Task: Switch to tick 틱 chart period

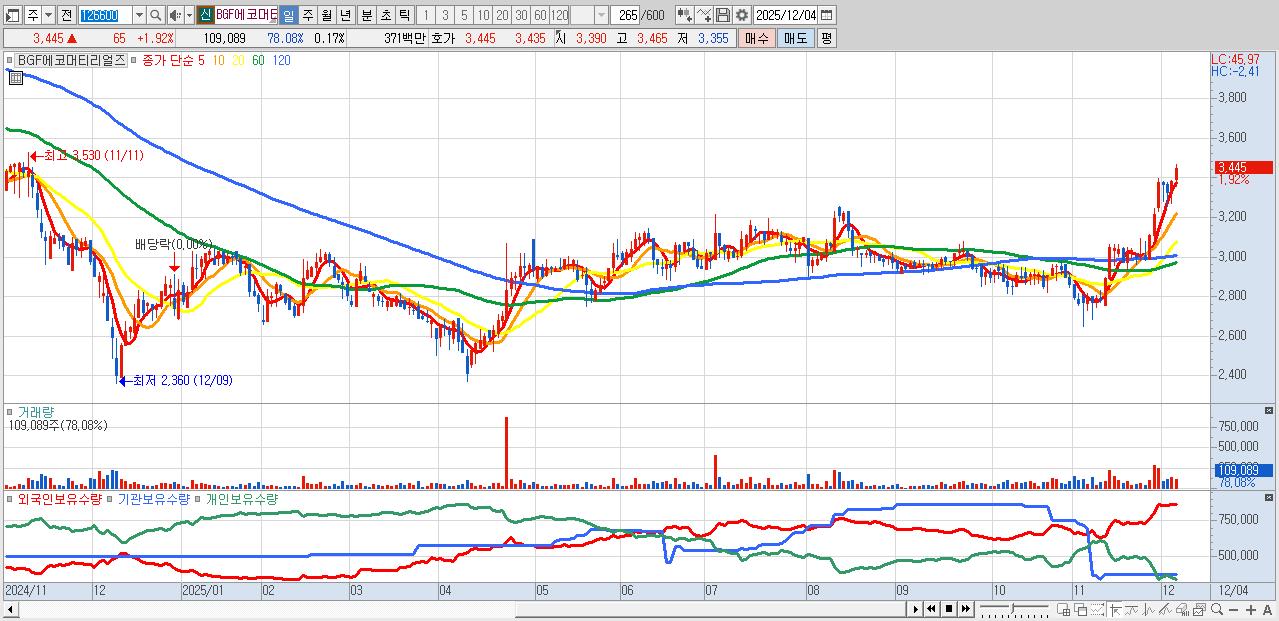Action: point(403,15)
